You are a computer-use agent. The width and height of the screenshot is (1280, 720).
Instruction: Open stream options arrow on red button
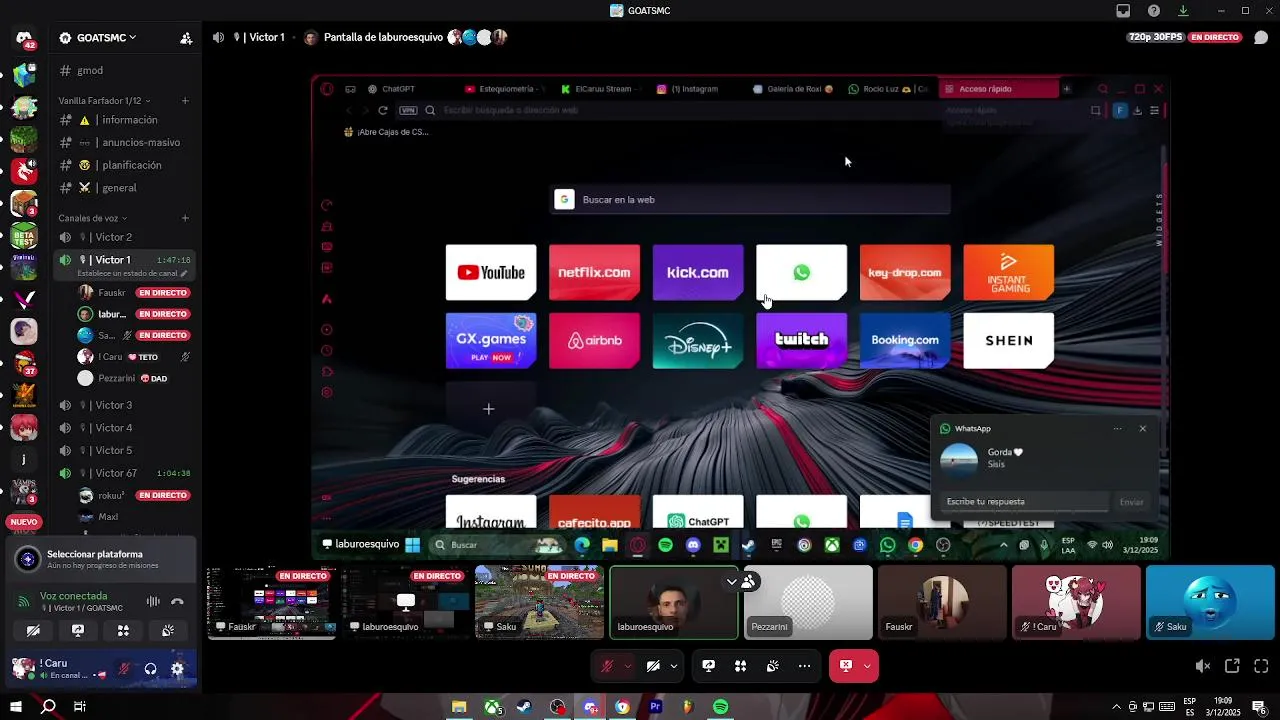tap(867, 666)
